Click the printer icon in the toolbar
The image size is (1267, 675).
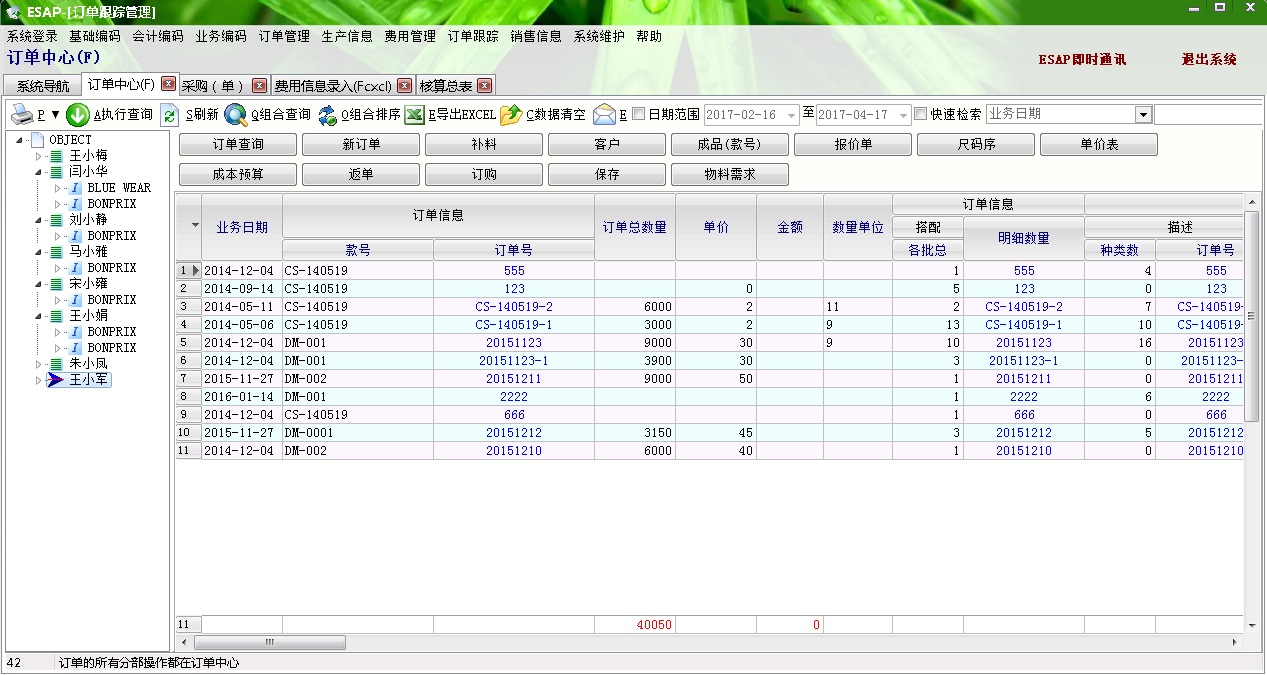tap(22, 115)
